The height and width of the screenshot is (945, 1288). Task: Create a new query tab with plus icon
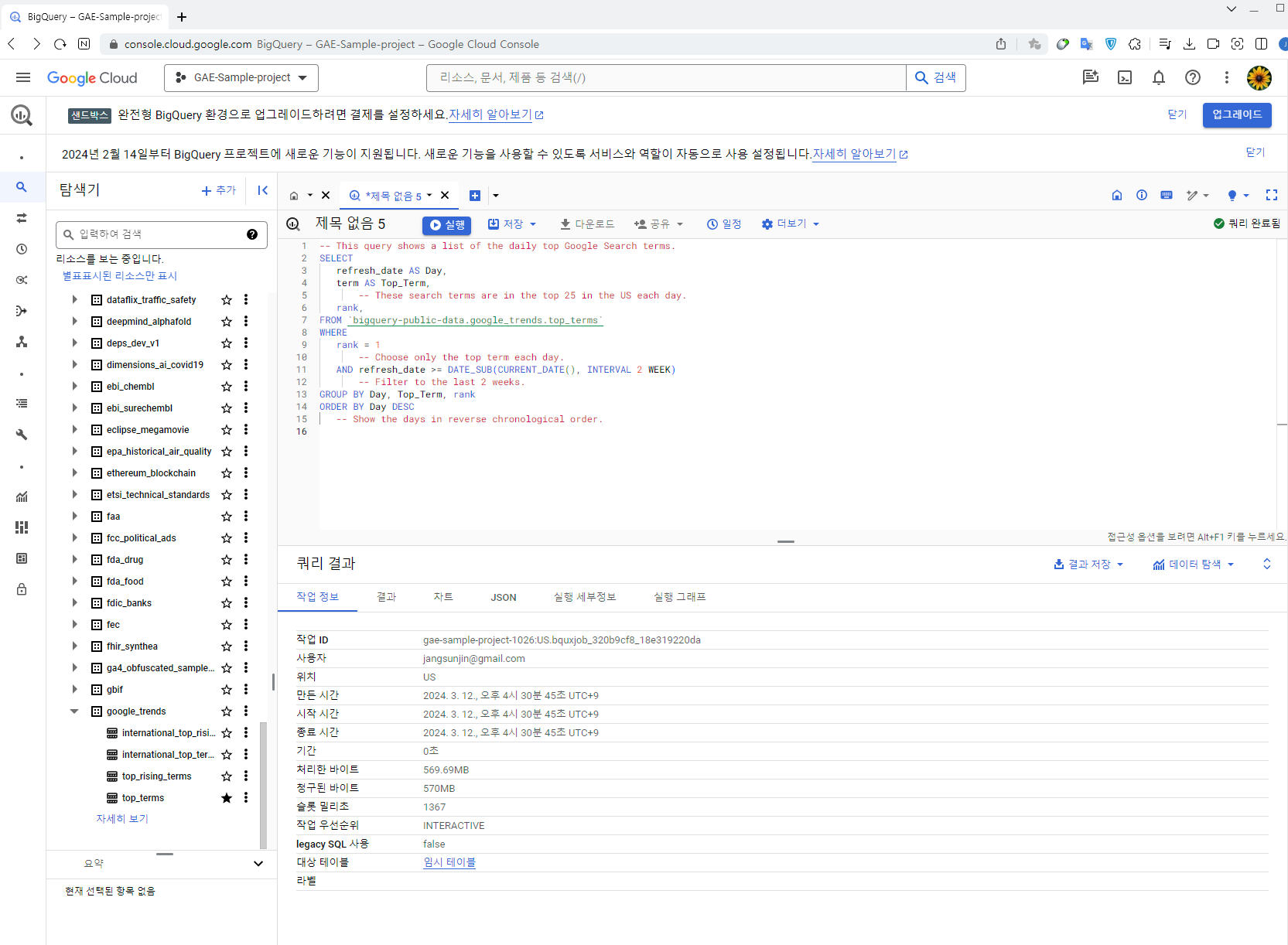(475, 196)
